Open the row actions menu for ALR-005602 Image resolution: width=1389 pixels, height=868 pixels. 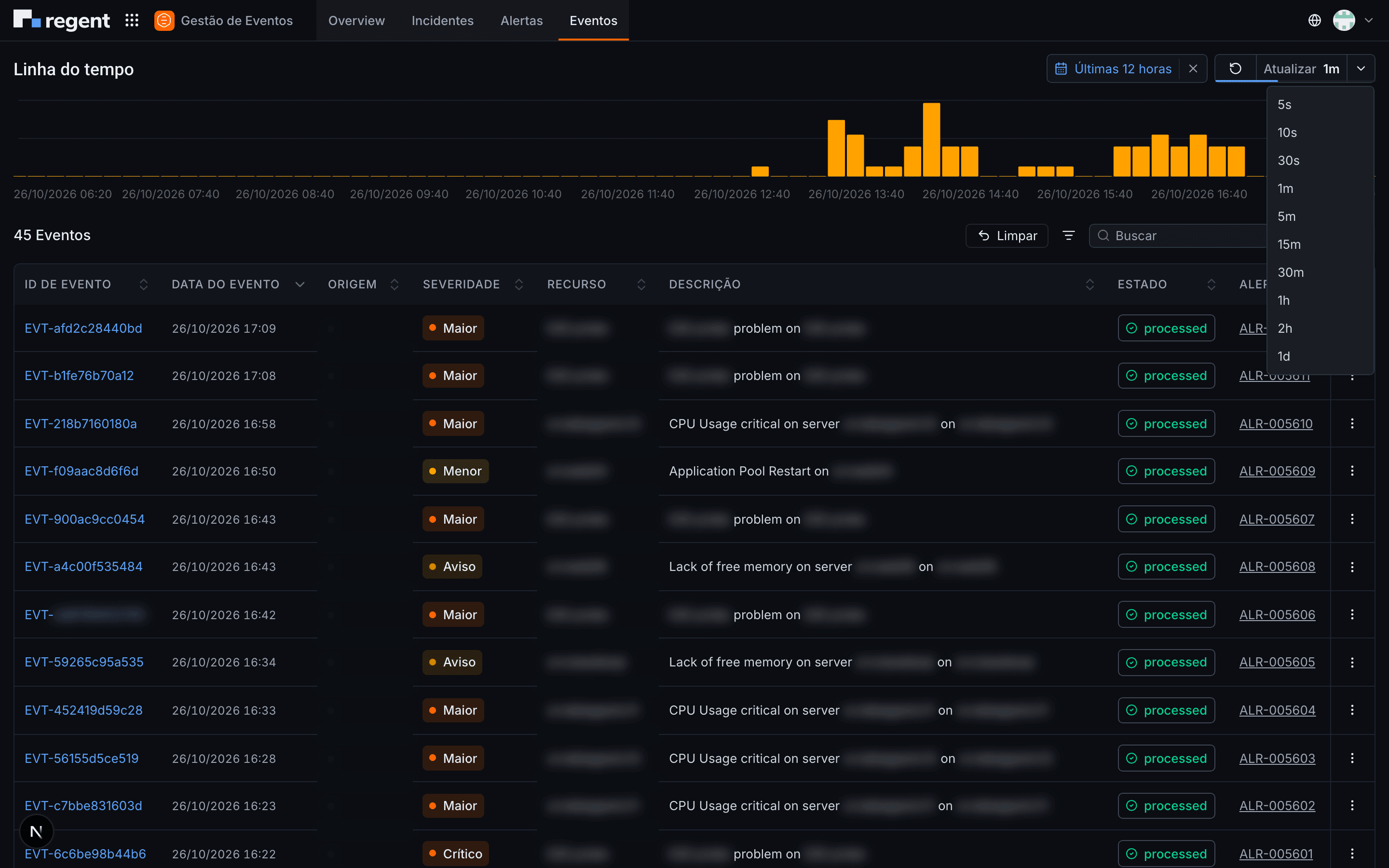[1352, 805]
